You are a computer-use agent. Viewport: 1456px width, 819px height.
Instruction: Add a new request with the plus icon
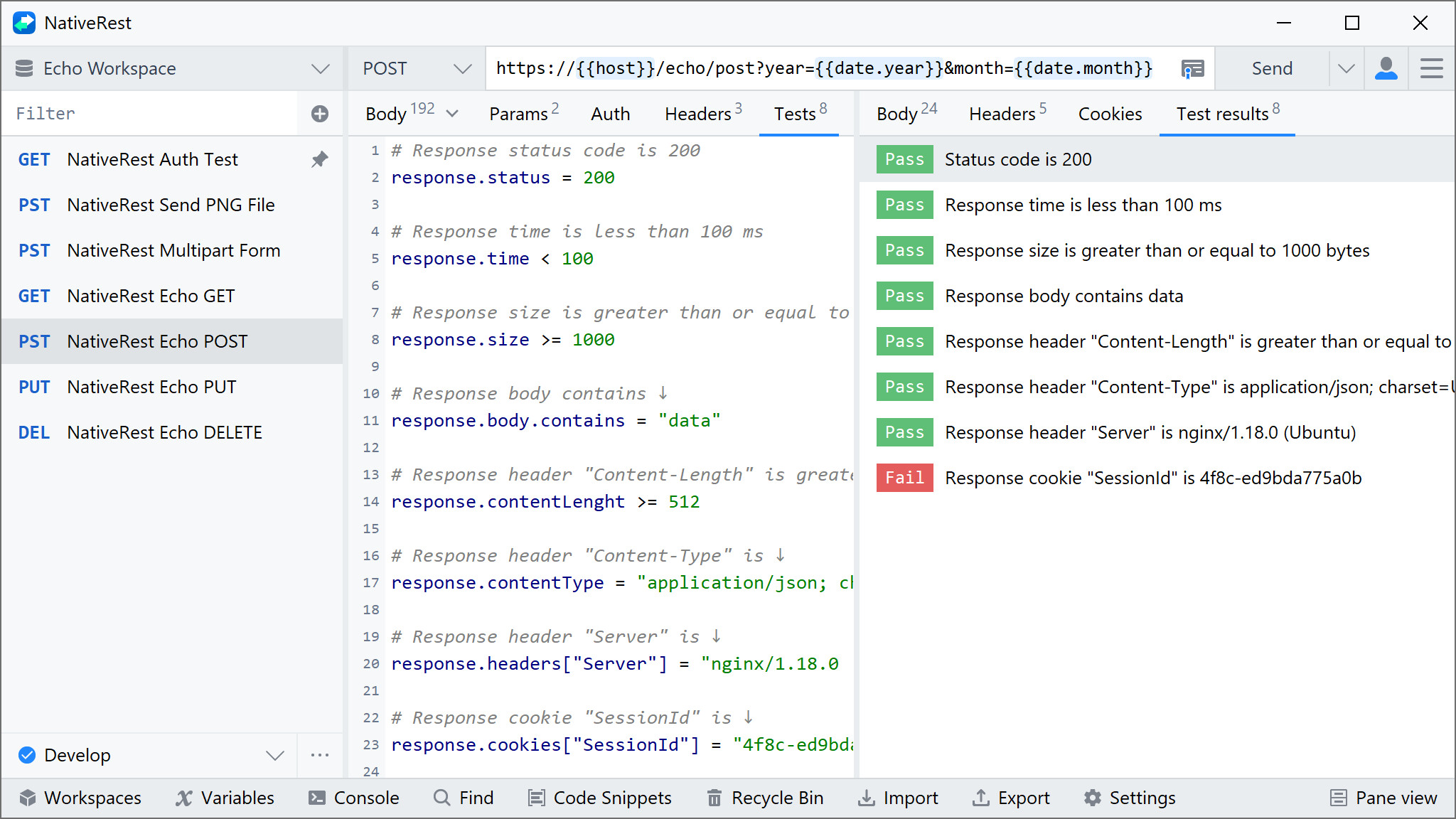click(x=319, y=112)
